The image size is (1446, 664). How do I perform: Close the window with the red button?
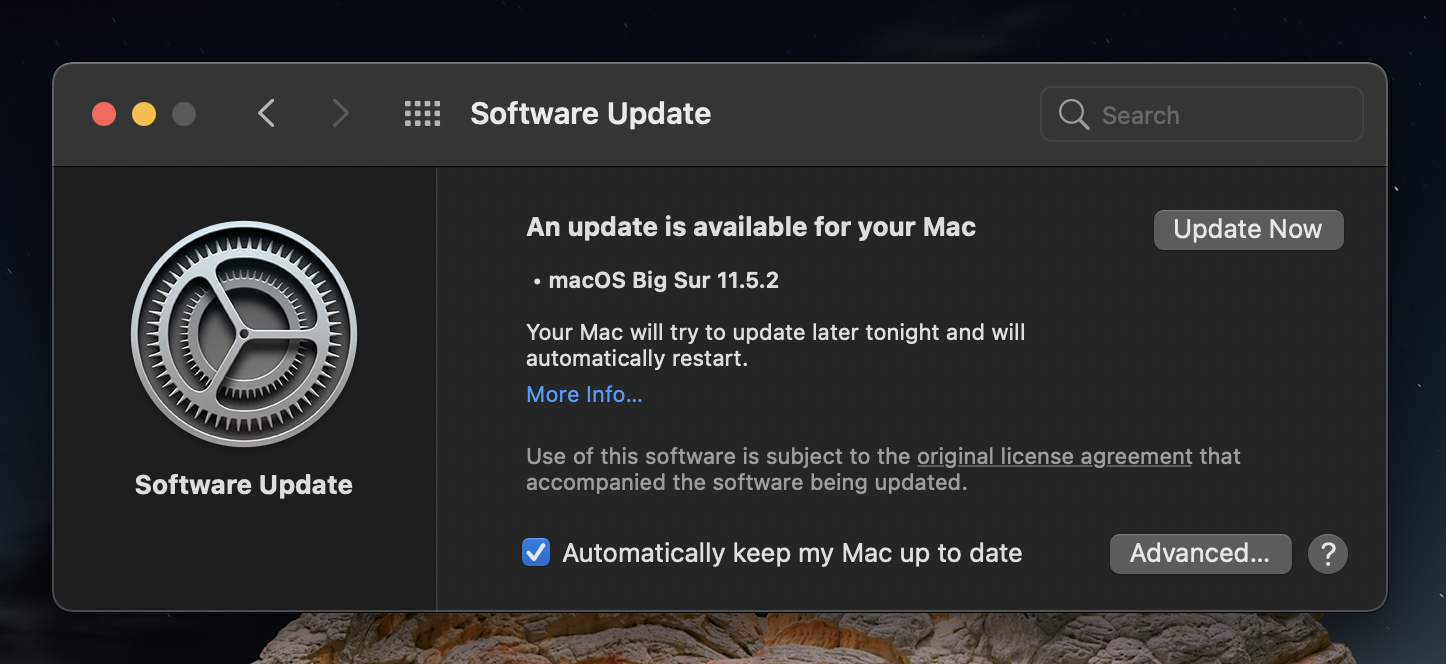pyautogui.click(x=104, y=114)
